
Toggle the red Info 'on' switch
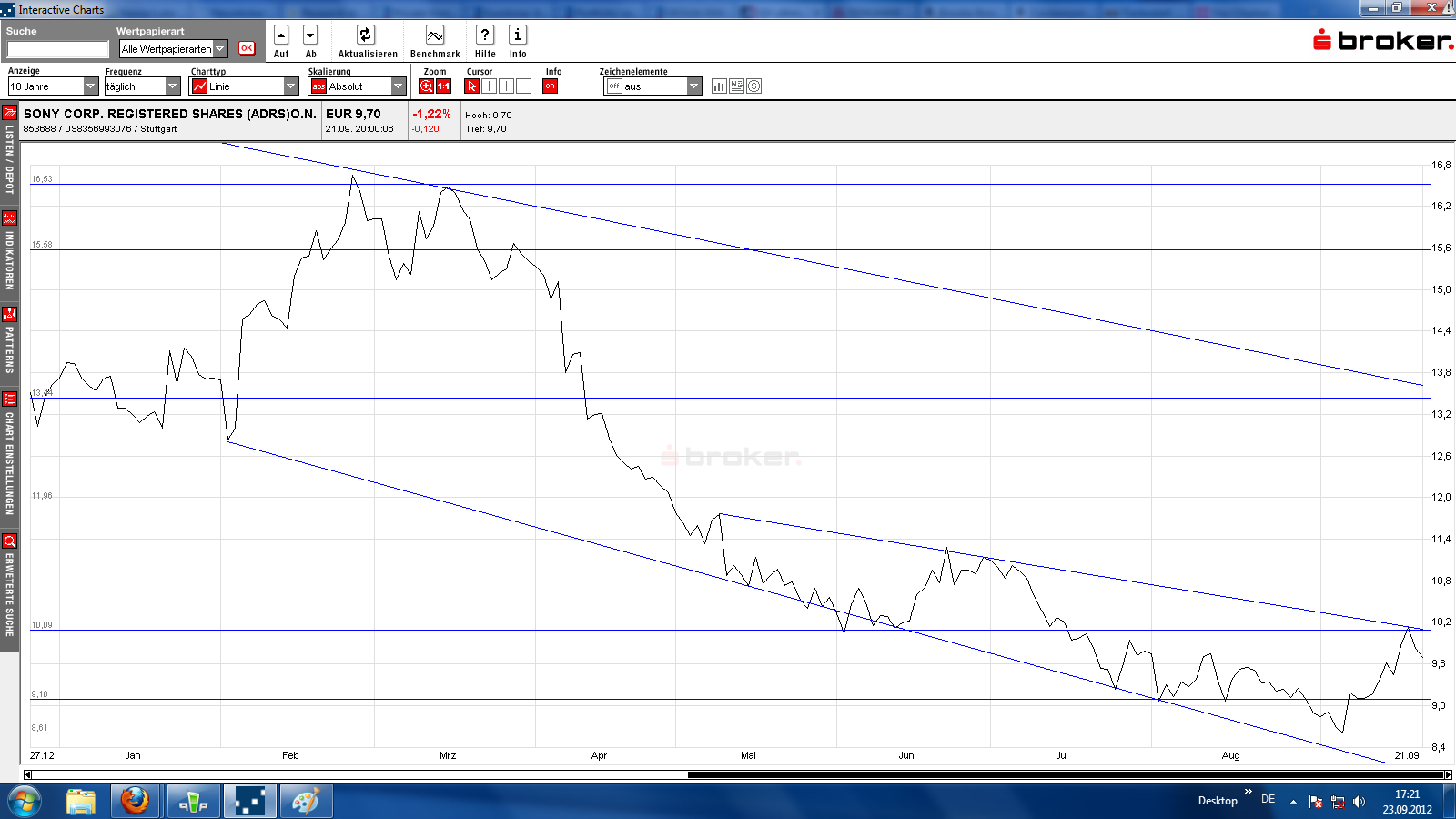click(550, 86)
